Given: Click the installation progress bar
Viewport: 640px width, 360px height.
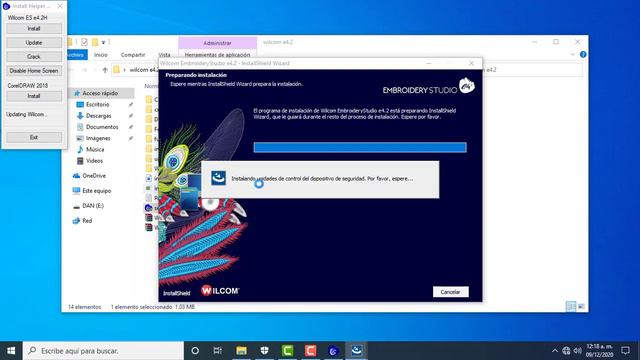Looking at the screenshot, I should (360, 147).
